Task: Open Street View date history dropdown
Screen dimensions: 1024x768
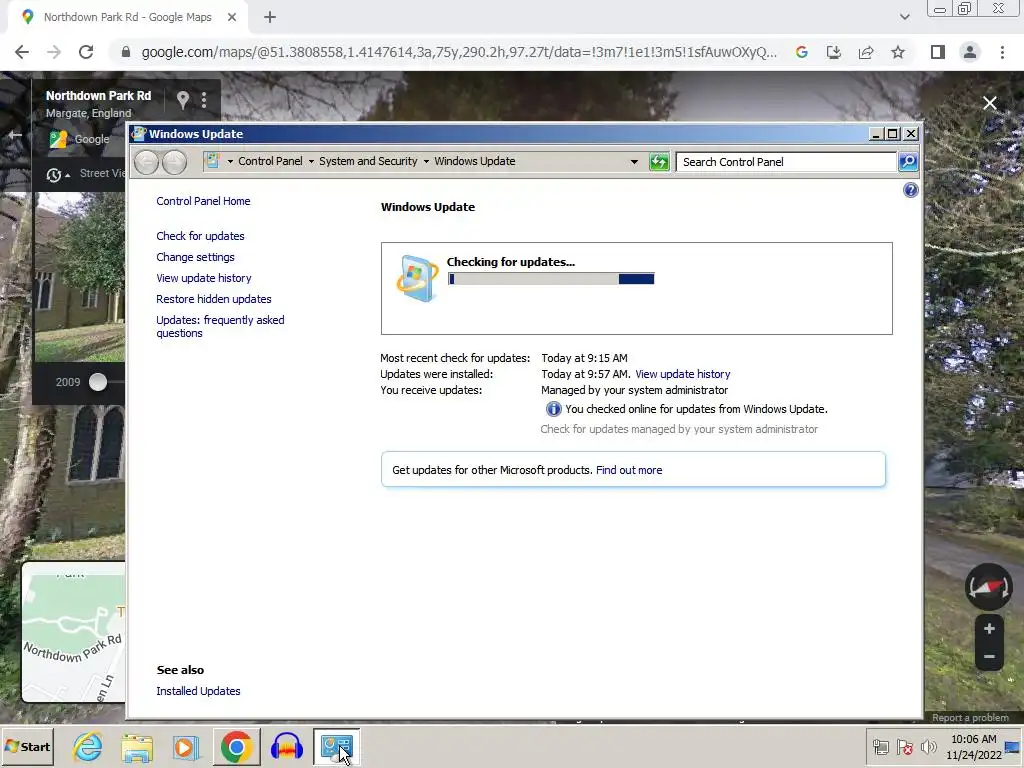Action: click(57, 175)
